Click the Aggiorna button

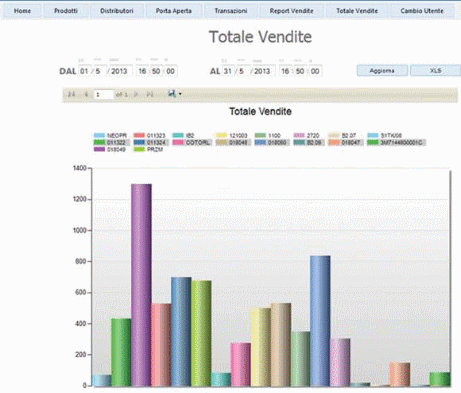pos(382,71)
